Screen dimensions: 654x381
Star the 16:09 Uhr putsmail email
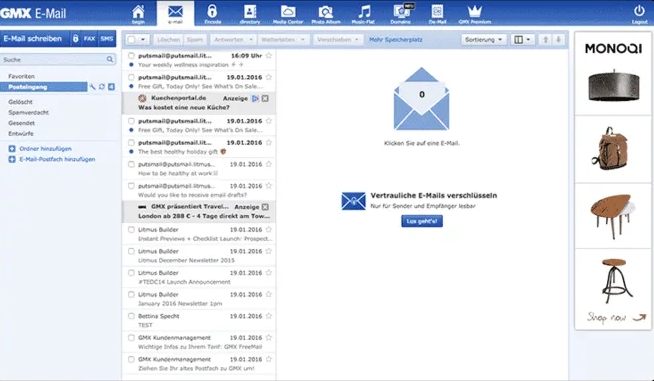tap(269, 55)
